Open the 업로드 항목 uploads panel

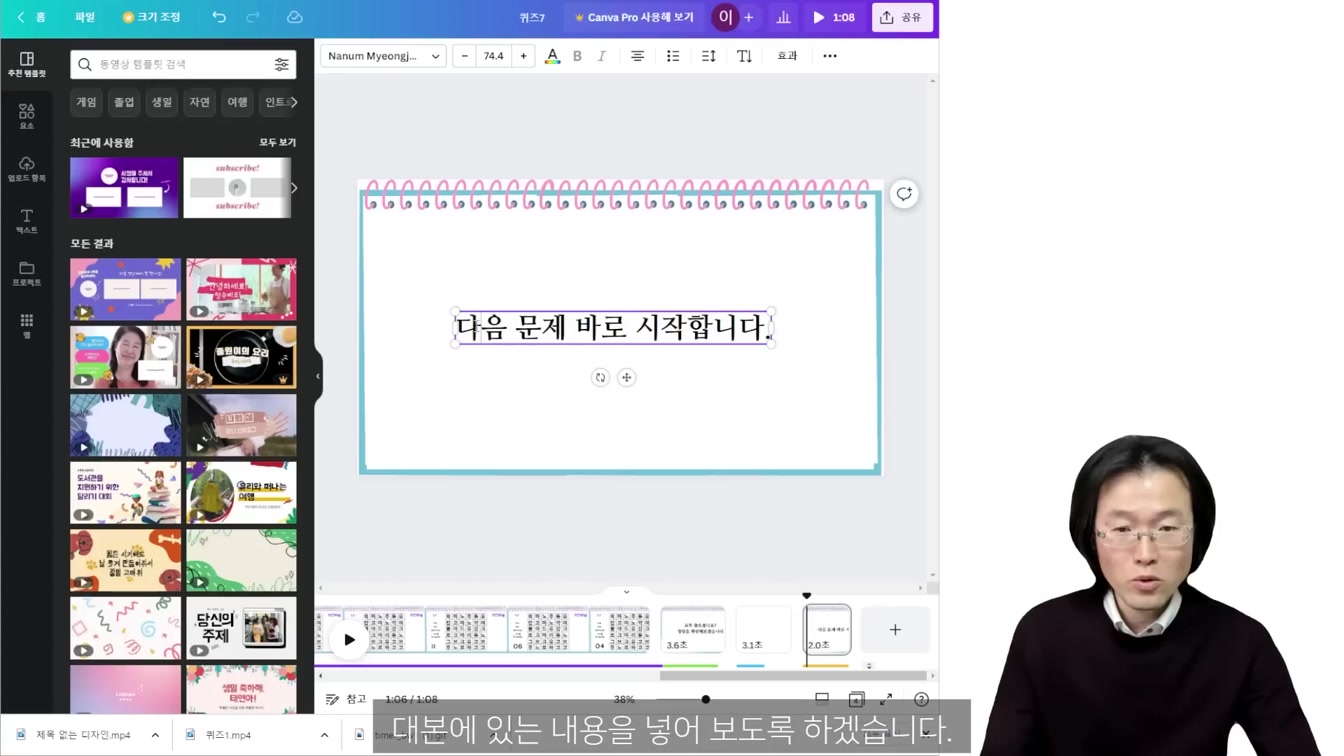[27, 168]
